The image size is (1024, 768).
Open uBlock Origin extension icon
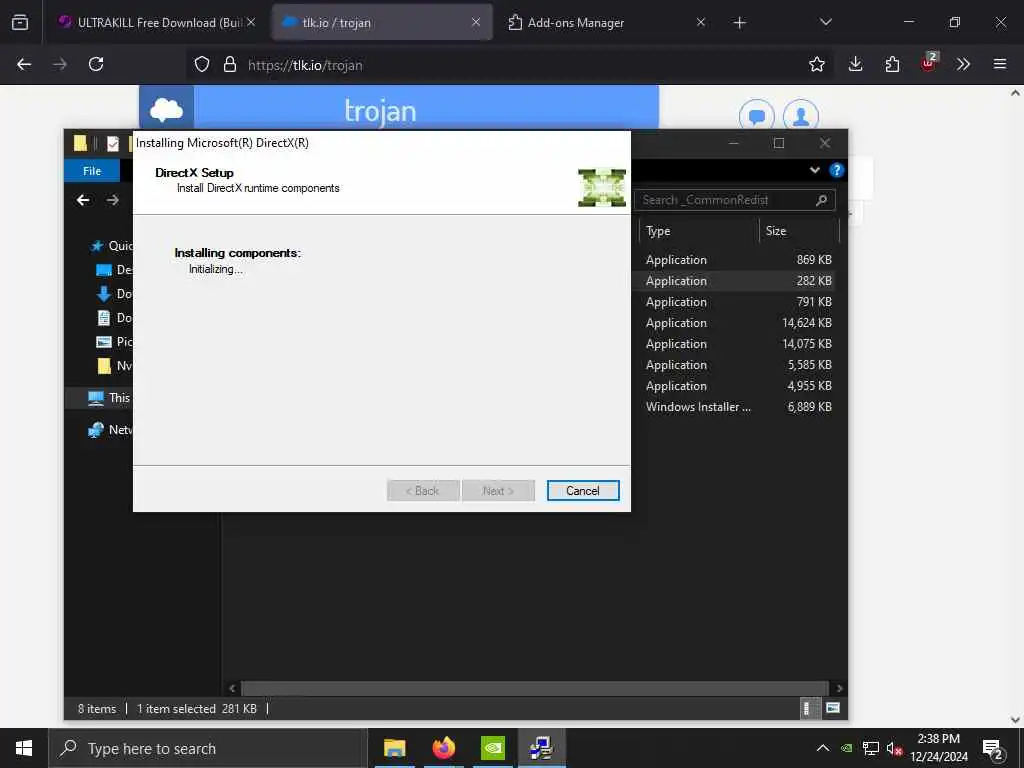(929, 63)
